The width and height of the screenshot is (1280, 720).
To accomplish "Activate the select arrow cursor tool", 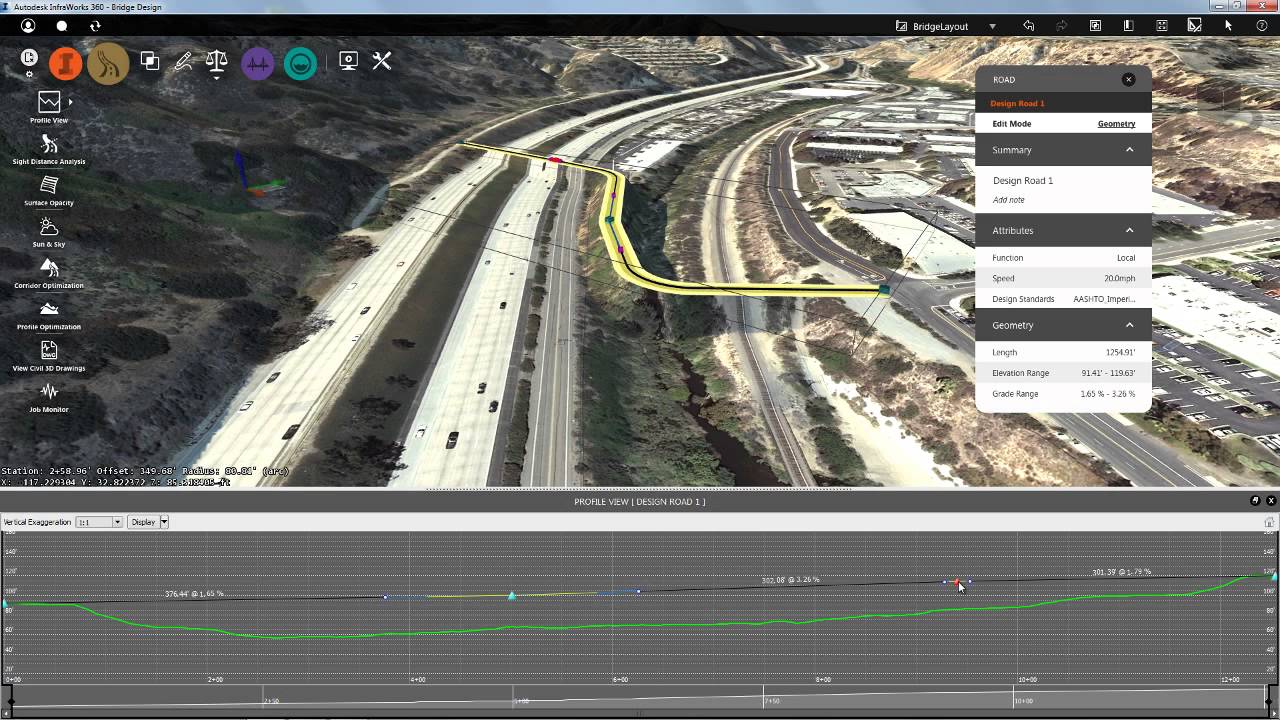I will (1228, 26).
